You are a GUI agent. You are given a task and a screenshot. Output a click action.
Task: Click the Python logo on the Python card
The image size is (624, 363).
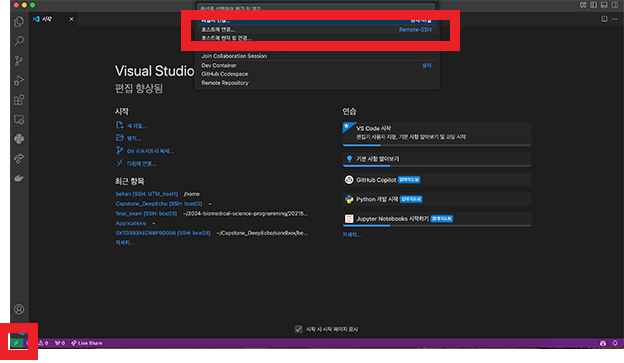tap(349, 199)
